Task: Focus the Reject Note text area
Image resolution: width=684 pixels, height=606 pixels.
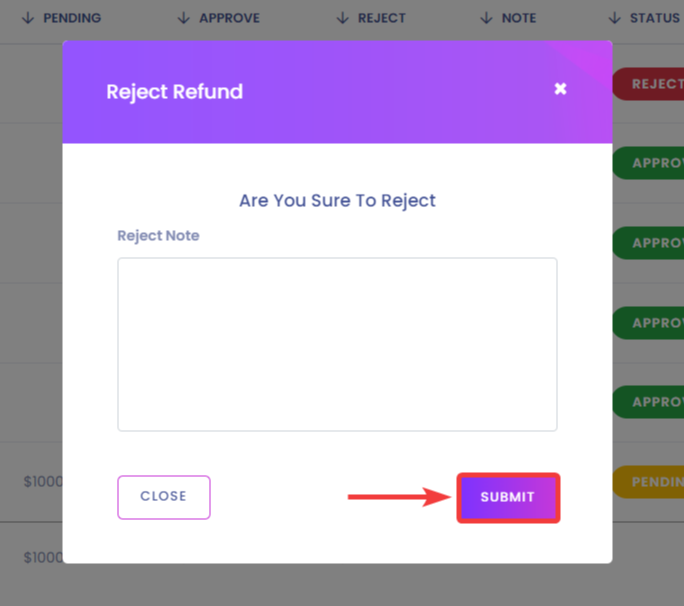Action: tap(337, 344)
